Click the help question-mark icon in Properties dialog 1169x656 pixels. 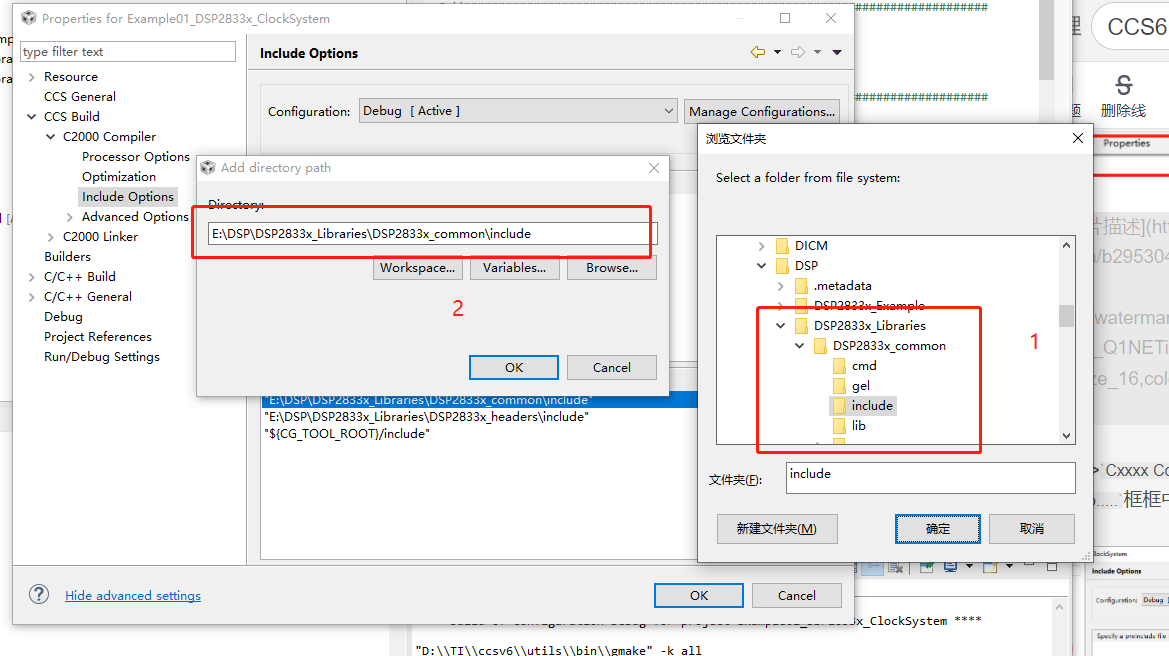pyautogui.click(x=38, y=594)
